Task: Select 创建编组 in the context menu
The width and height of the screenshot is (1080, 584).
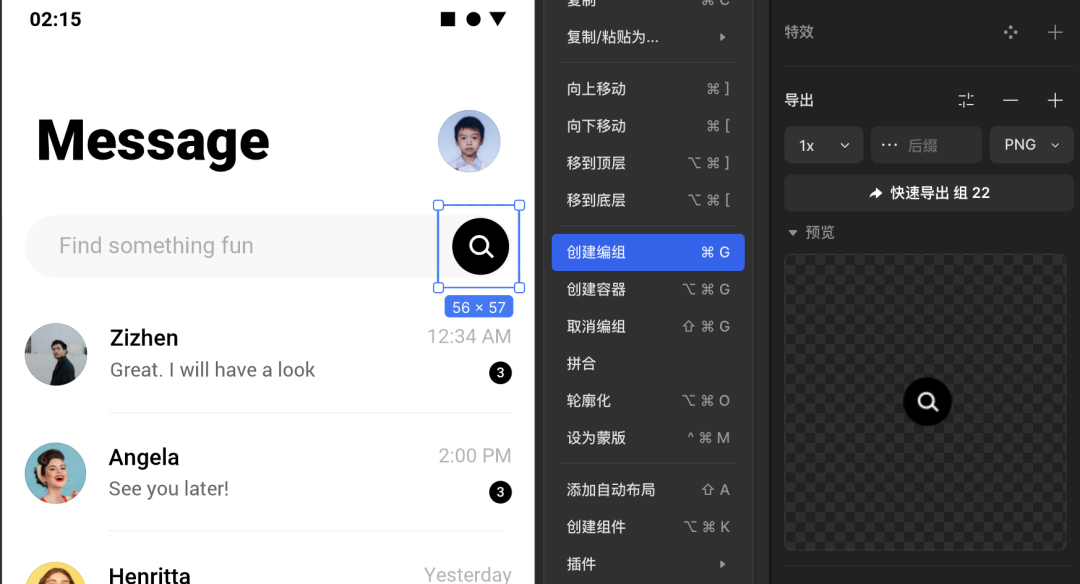Action: coord(647,252)
